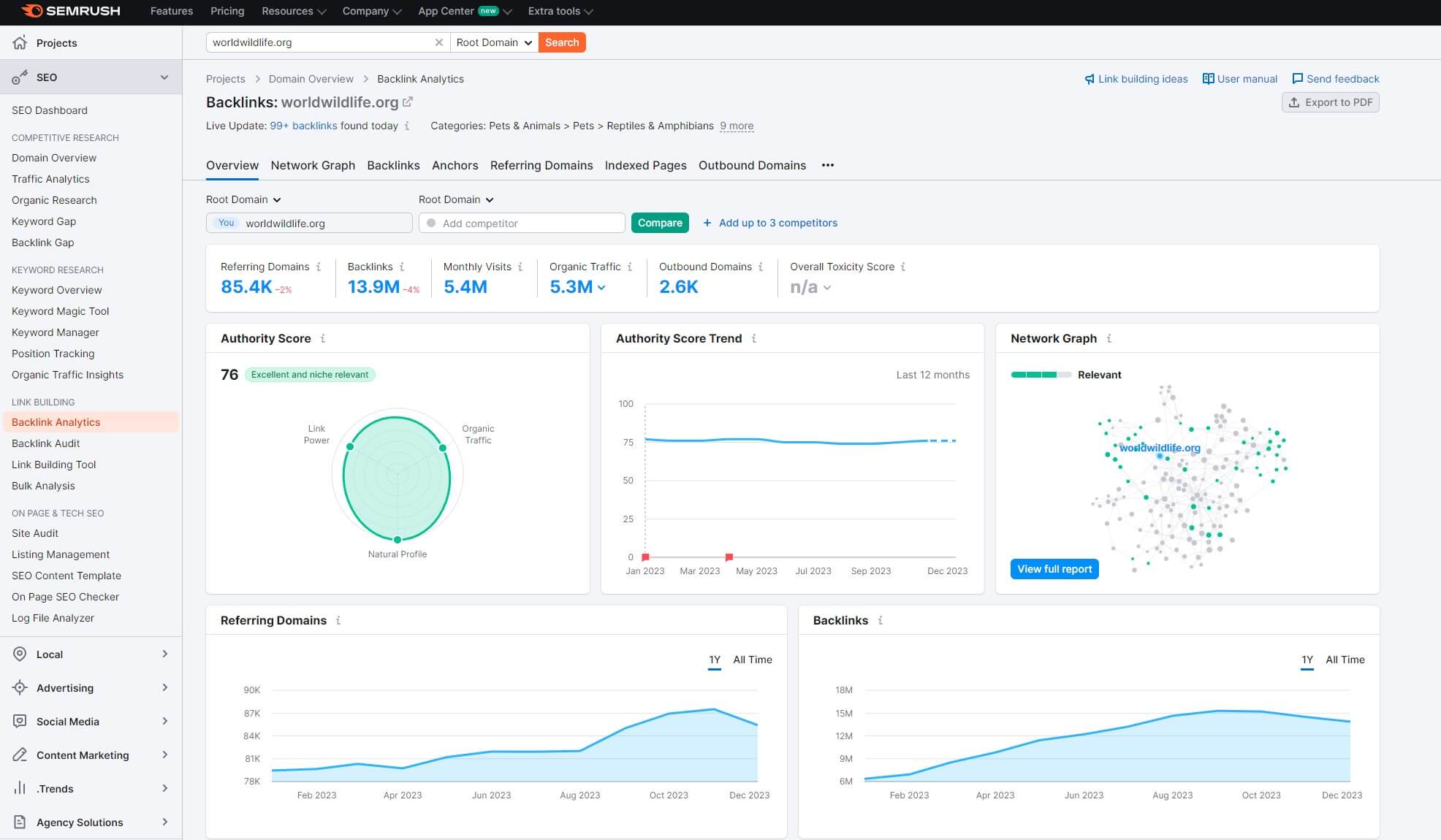The image size is (1441, 840).
Task: Switch to the Backlinks tab
Action: click(393, 165)
